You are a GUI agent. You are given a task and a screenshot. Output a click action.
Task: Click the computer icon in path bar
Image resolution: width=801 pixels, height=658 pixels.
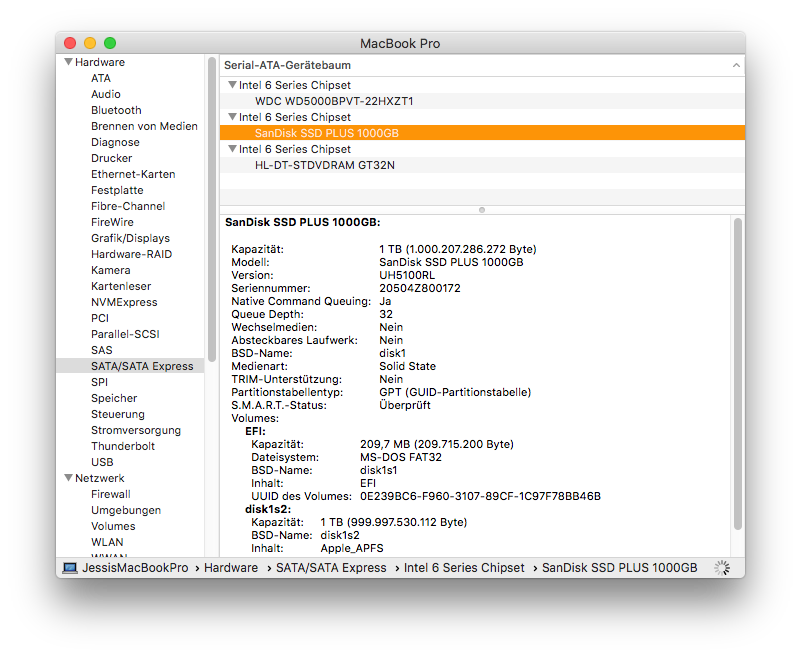pos(70,568)
